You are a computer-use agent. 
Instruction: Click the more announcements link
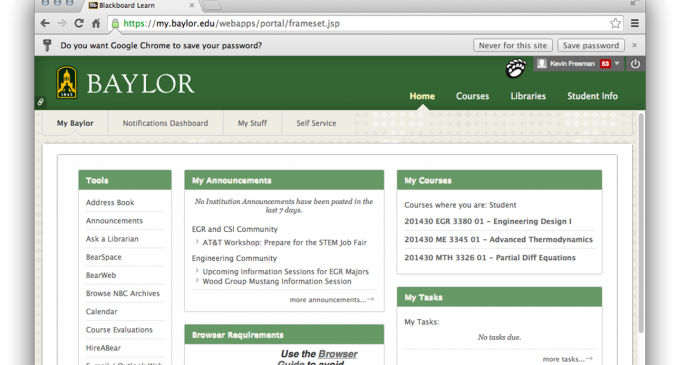pyautogui.click(x=332, y=300)
